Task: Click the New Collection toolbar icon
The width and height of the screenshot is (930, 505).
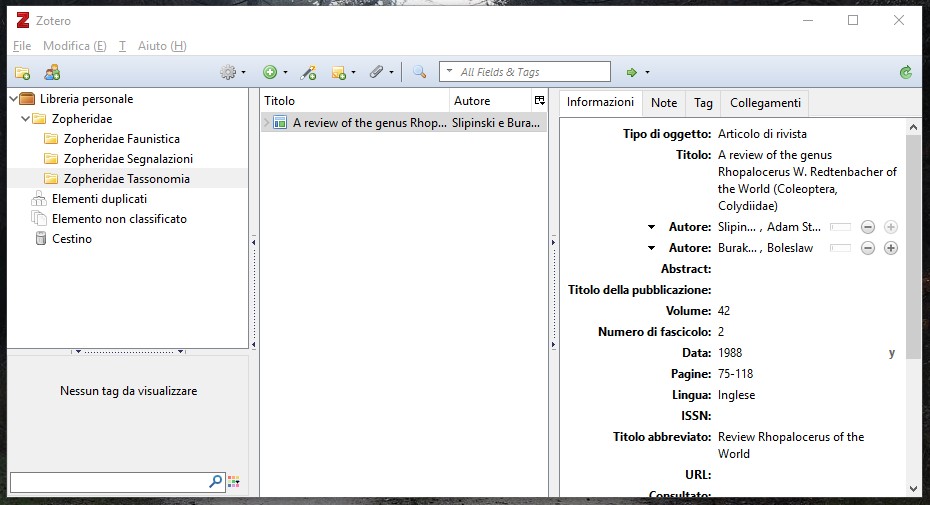Action: pyautogui.click(x=21, y=72)
